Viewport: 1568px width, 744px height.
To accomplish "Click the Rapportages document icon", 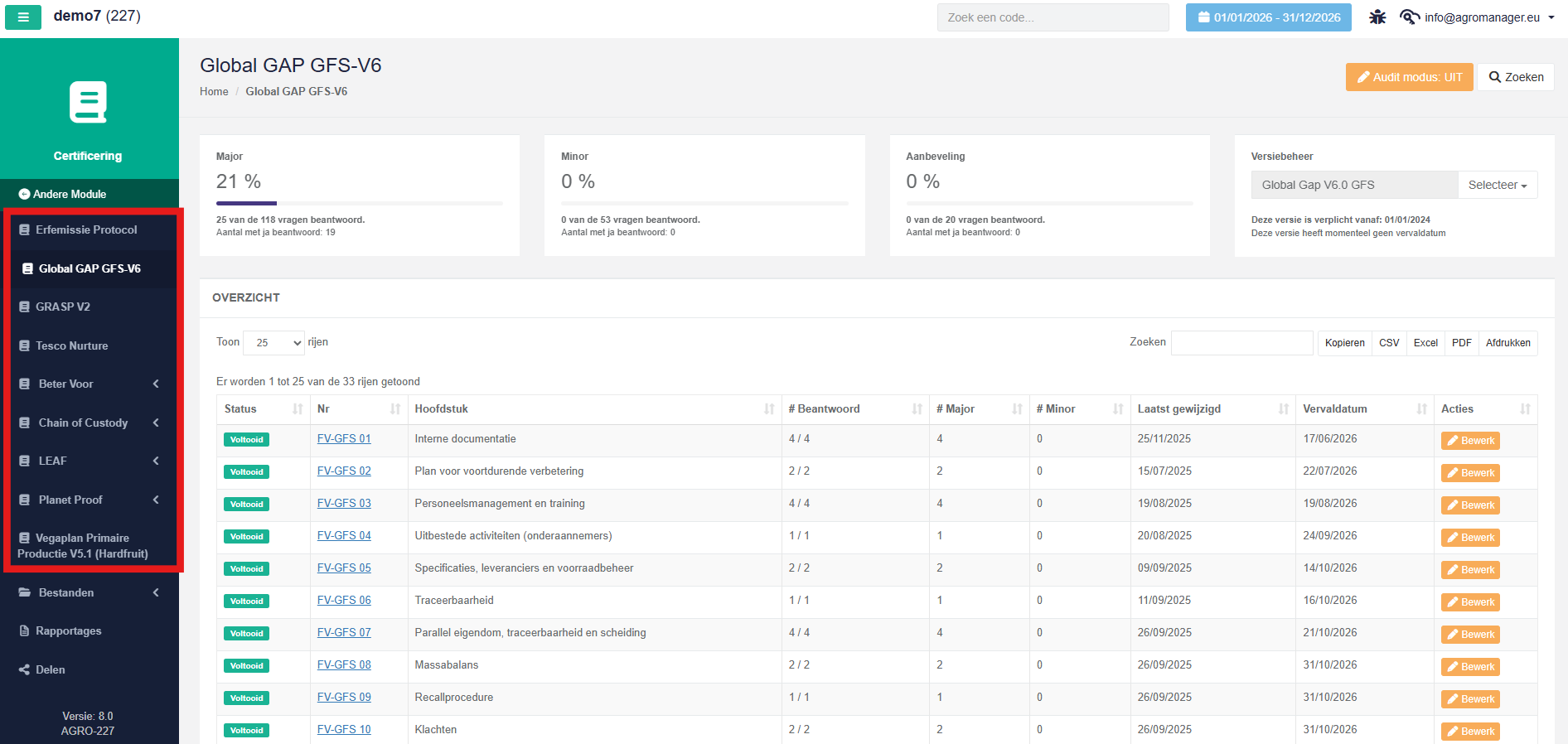I will (x=25, y=630).
